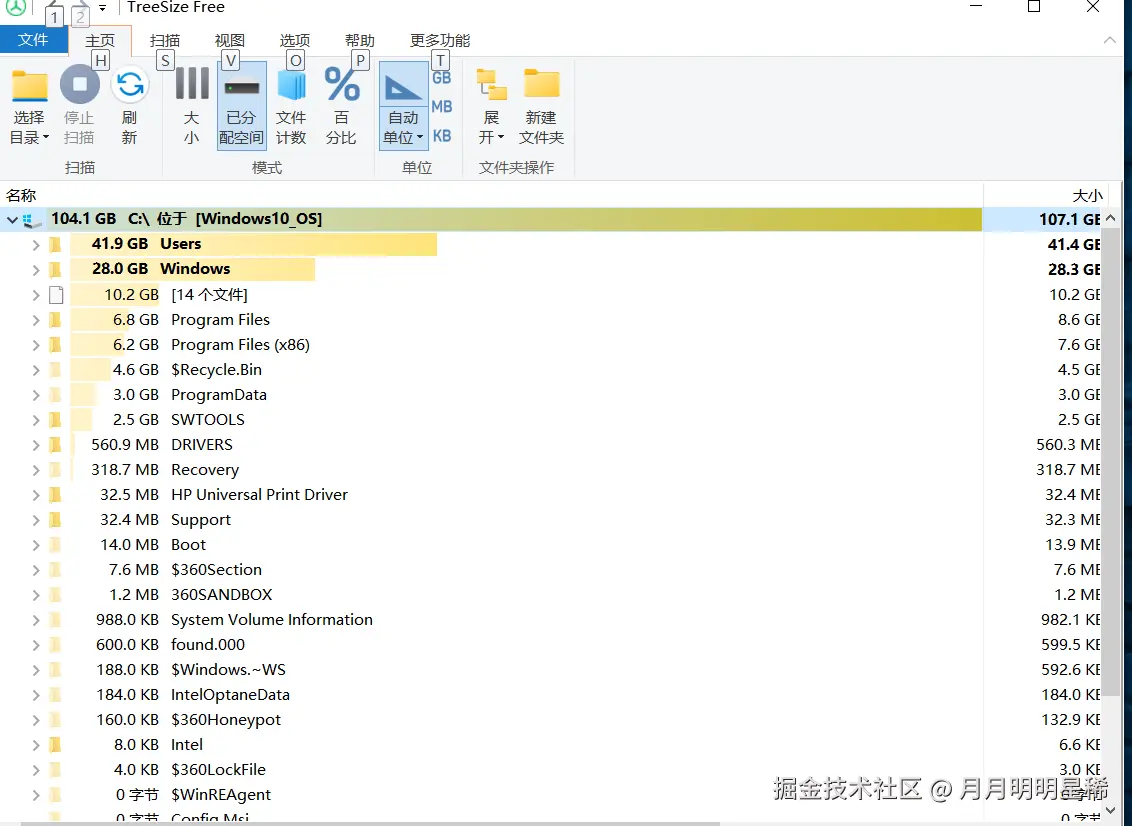
Task: Select the ProgramData row name
Action: [219, 395]
